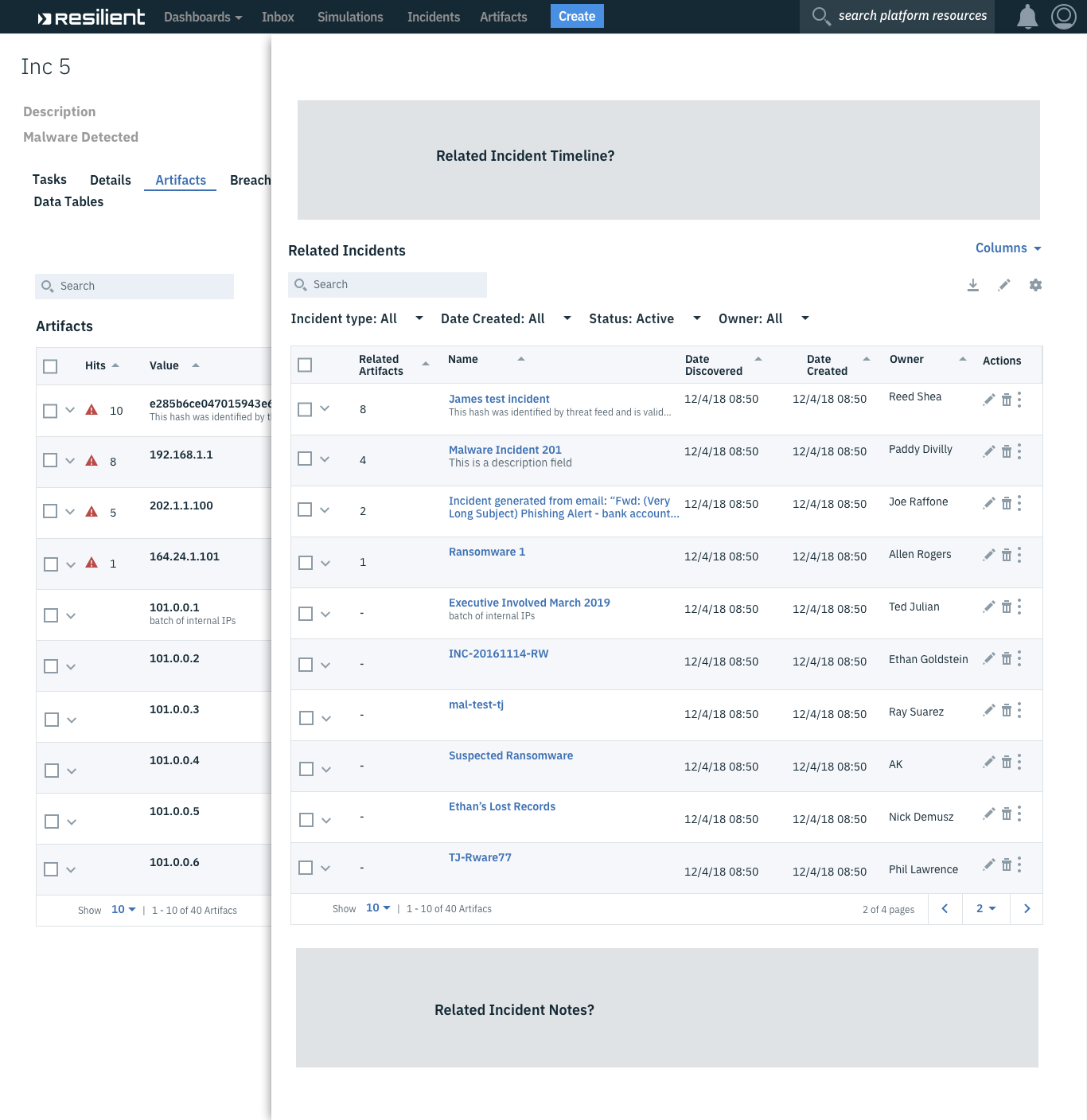Screen dimensions: 1087x1120
Task: Check the Ransomware 1 incident checkbox
Action: click(306, 563)
